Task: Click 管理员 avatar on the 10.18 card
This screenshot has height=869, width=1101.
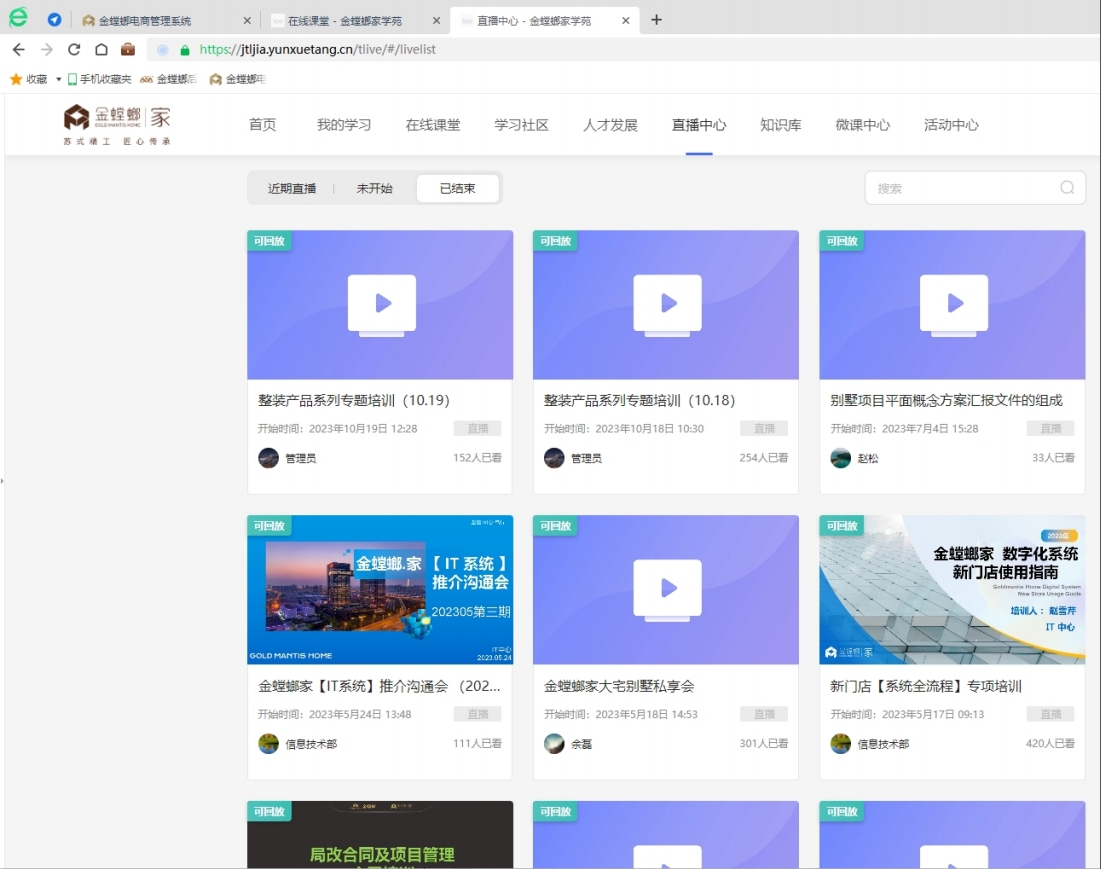Action: [554, 458]
